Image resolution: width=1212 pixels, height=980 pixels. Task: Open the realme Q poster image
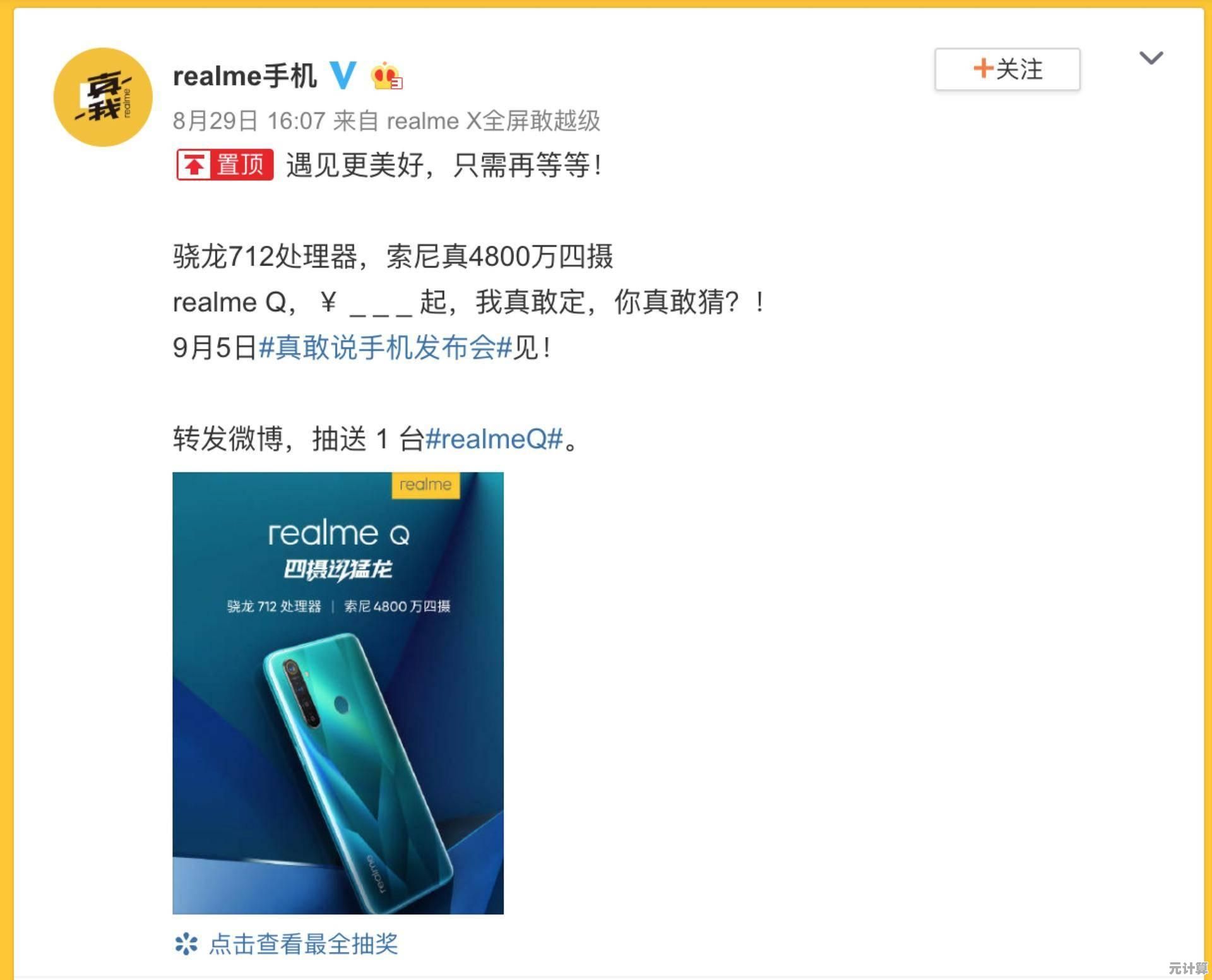(x=338, y=693)
